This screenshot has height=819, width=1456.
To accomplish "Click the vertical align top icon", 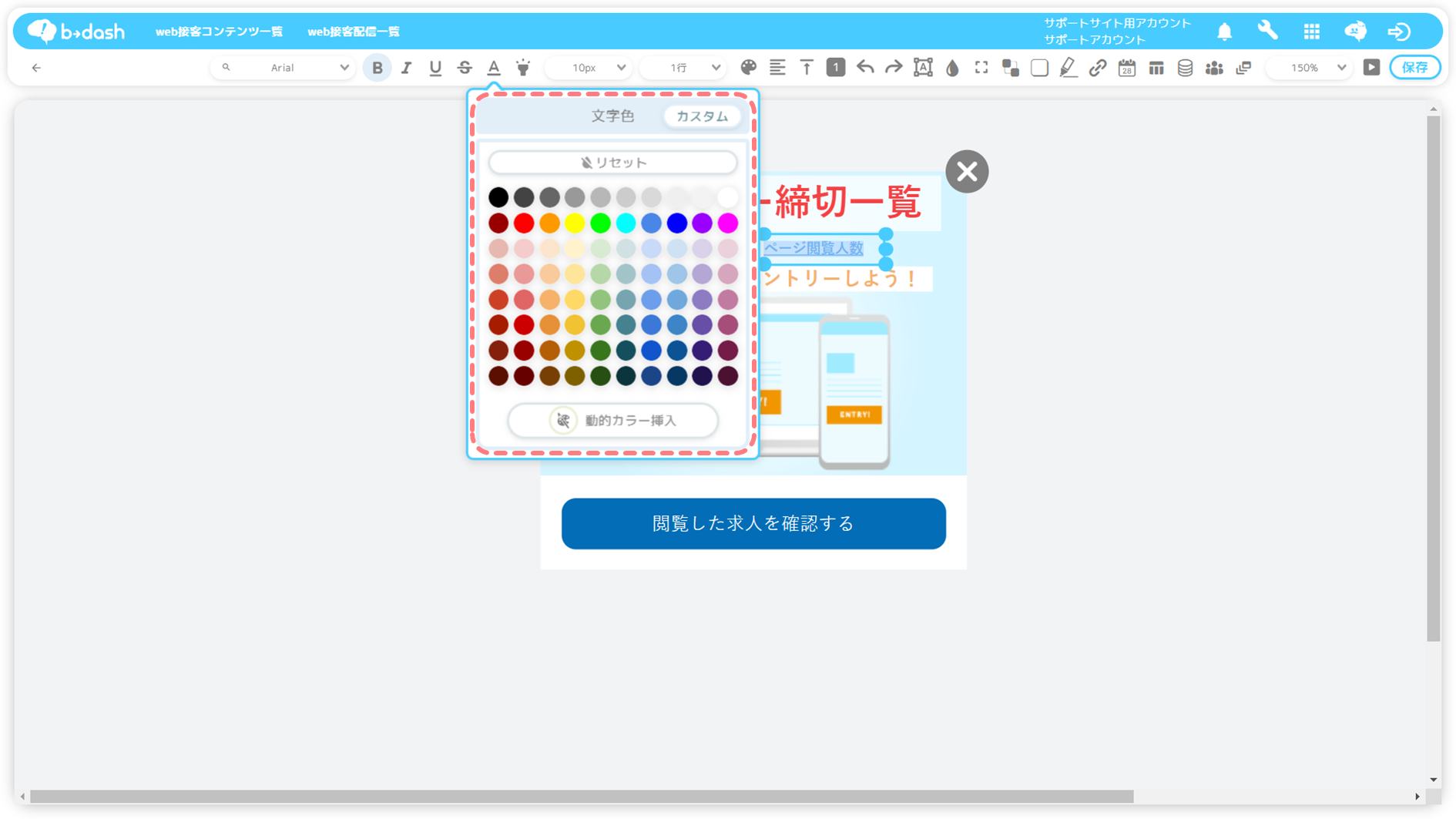I will pyautogui.click(x=807, y=68).
